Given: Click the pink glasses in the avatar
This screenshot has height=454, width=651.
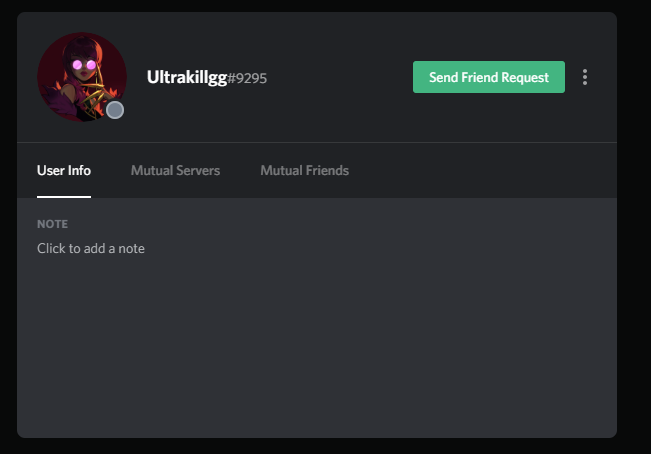Looking at the screenshot, I should (84, 65).
